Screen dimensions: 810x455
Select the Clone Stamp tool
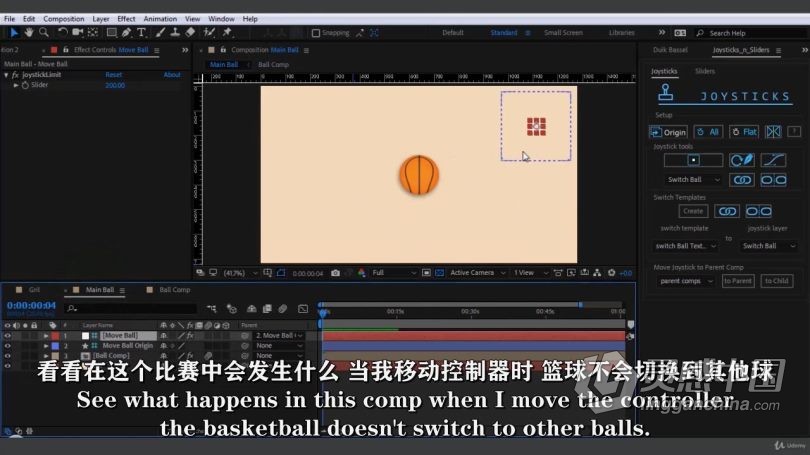[x=175, y=33]
